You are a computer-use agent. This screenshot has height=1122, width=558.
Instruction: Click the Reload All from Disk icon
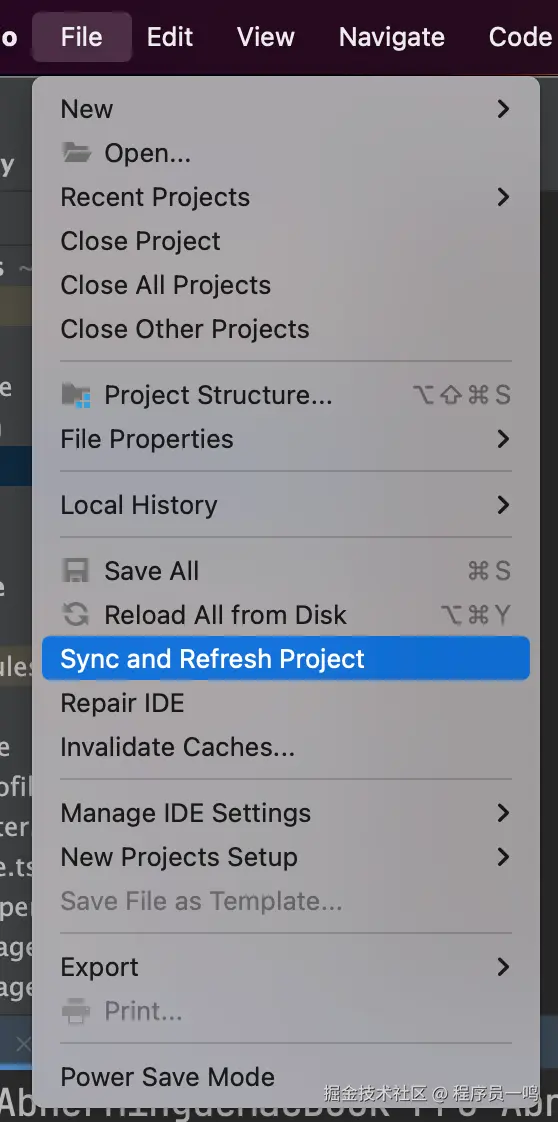pyautogui.click(x=76, y=615)
